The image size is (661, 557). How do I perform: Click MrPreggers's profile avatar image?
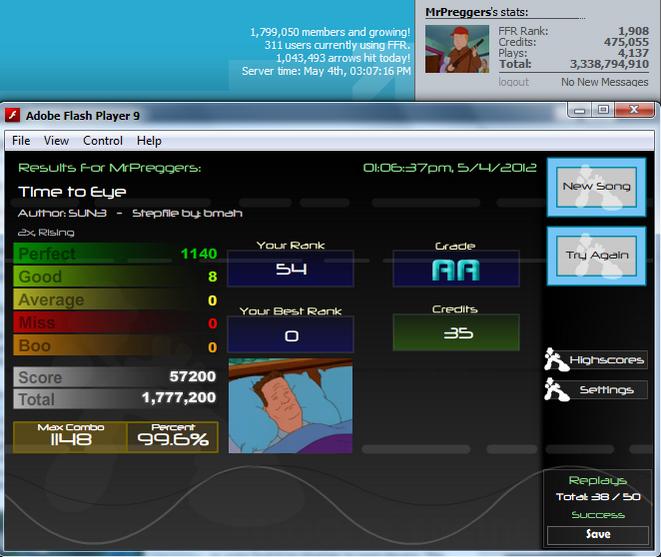point(457,49)
